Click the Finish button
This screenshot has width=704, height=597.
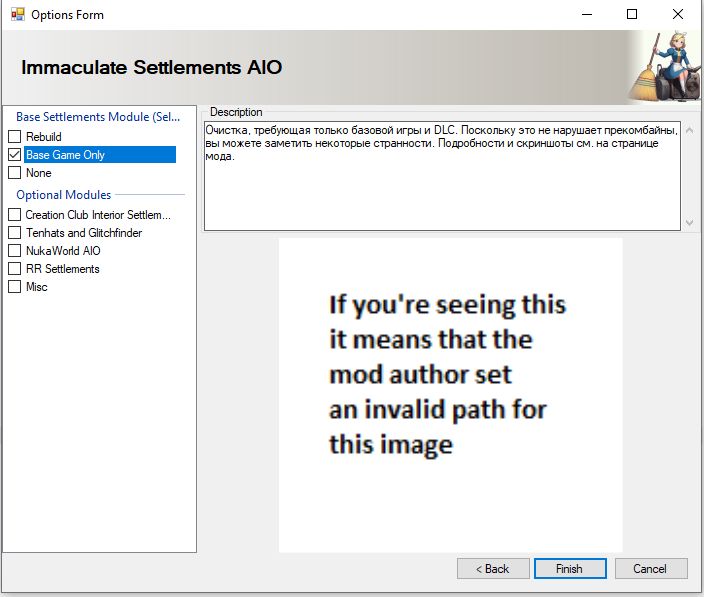pyautogui.click(x=570, y=569)
